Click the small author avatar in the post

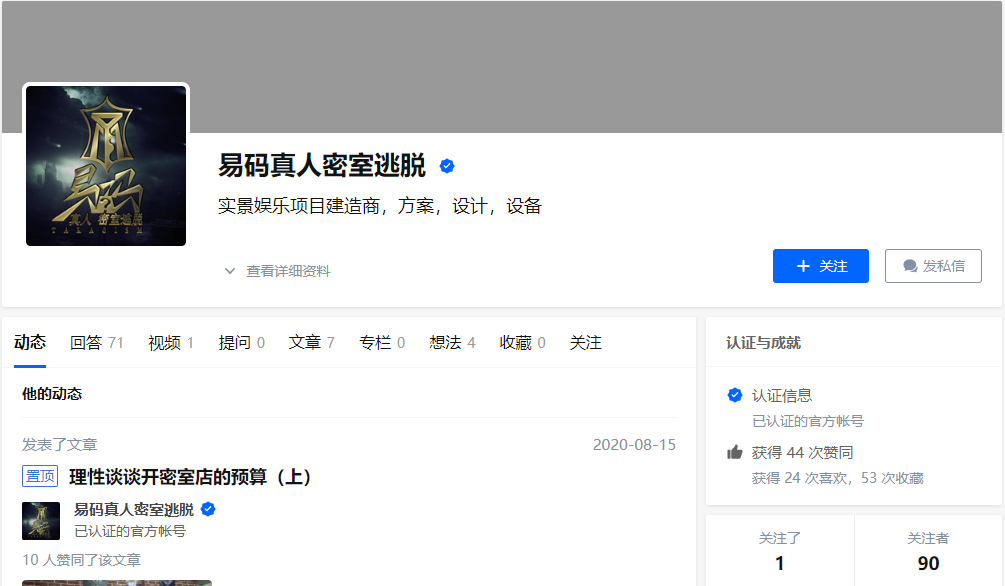click(x=41, y=521)
